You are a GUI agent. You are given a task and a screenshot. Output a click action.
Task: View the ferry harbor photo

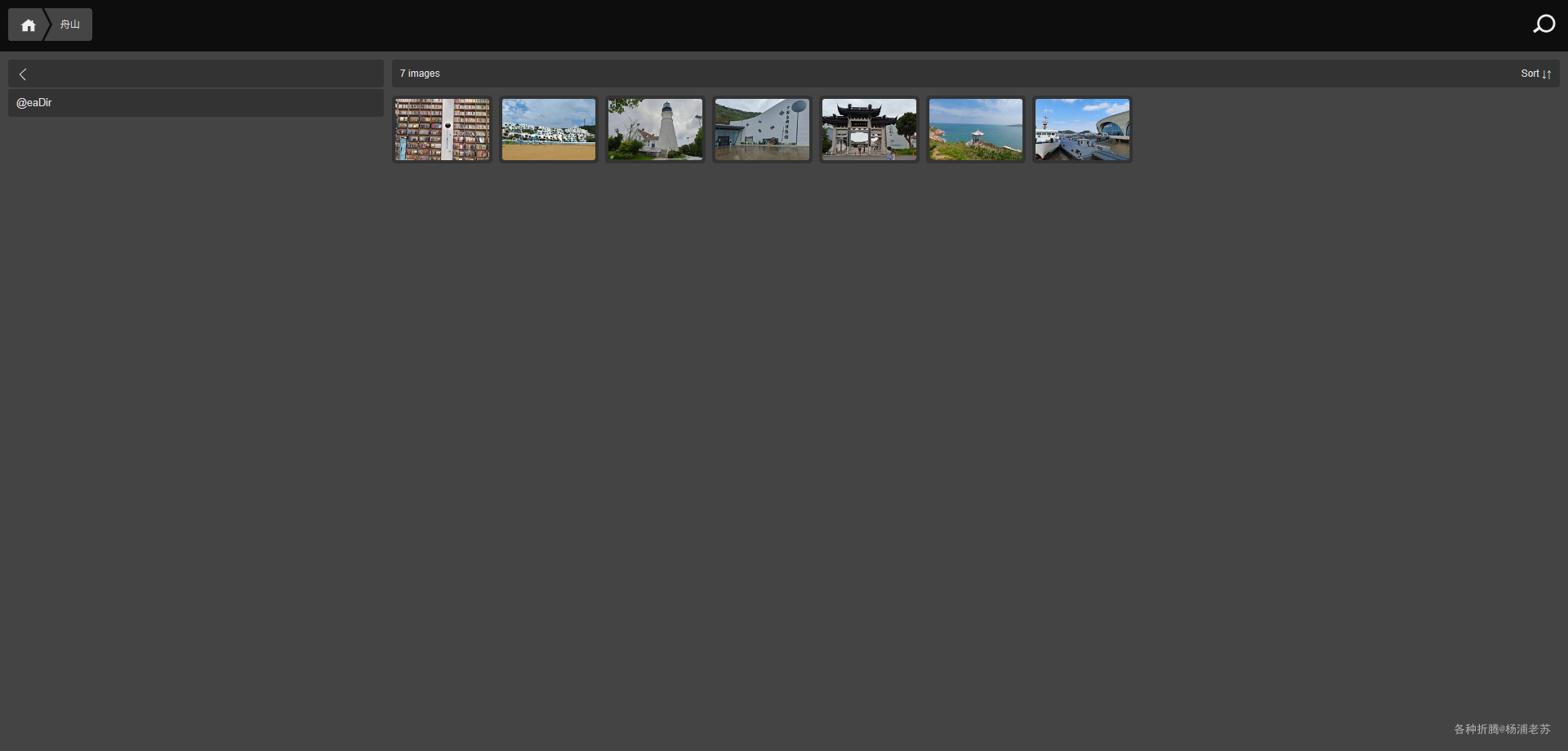[1082, 130]
